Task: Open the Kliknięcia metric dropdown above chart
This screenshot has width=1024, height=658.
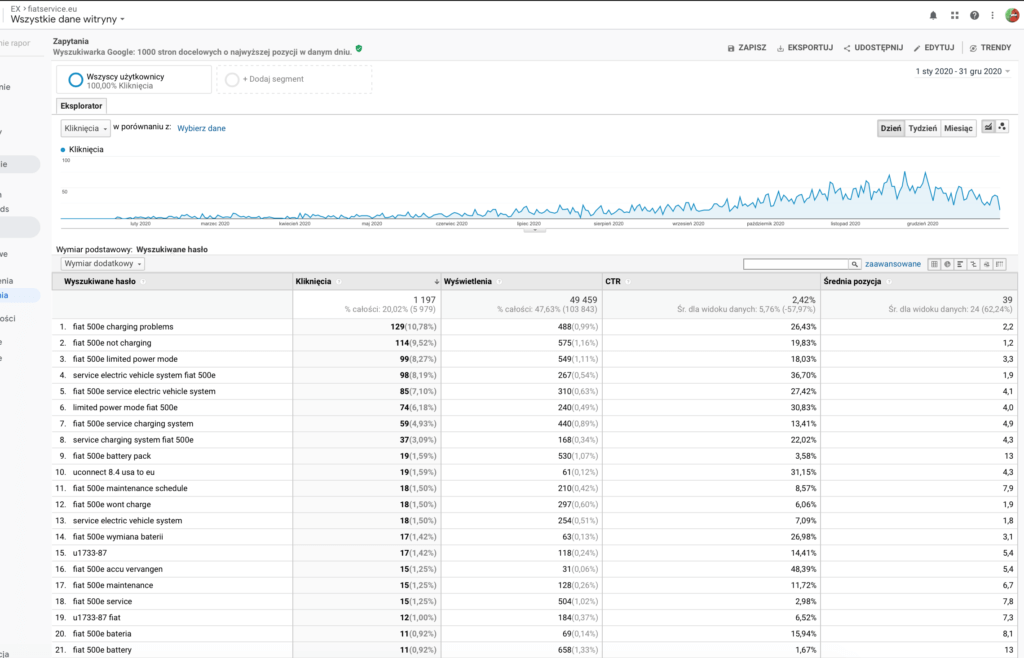Action: [x=86, y=129]
